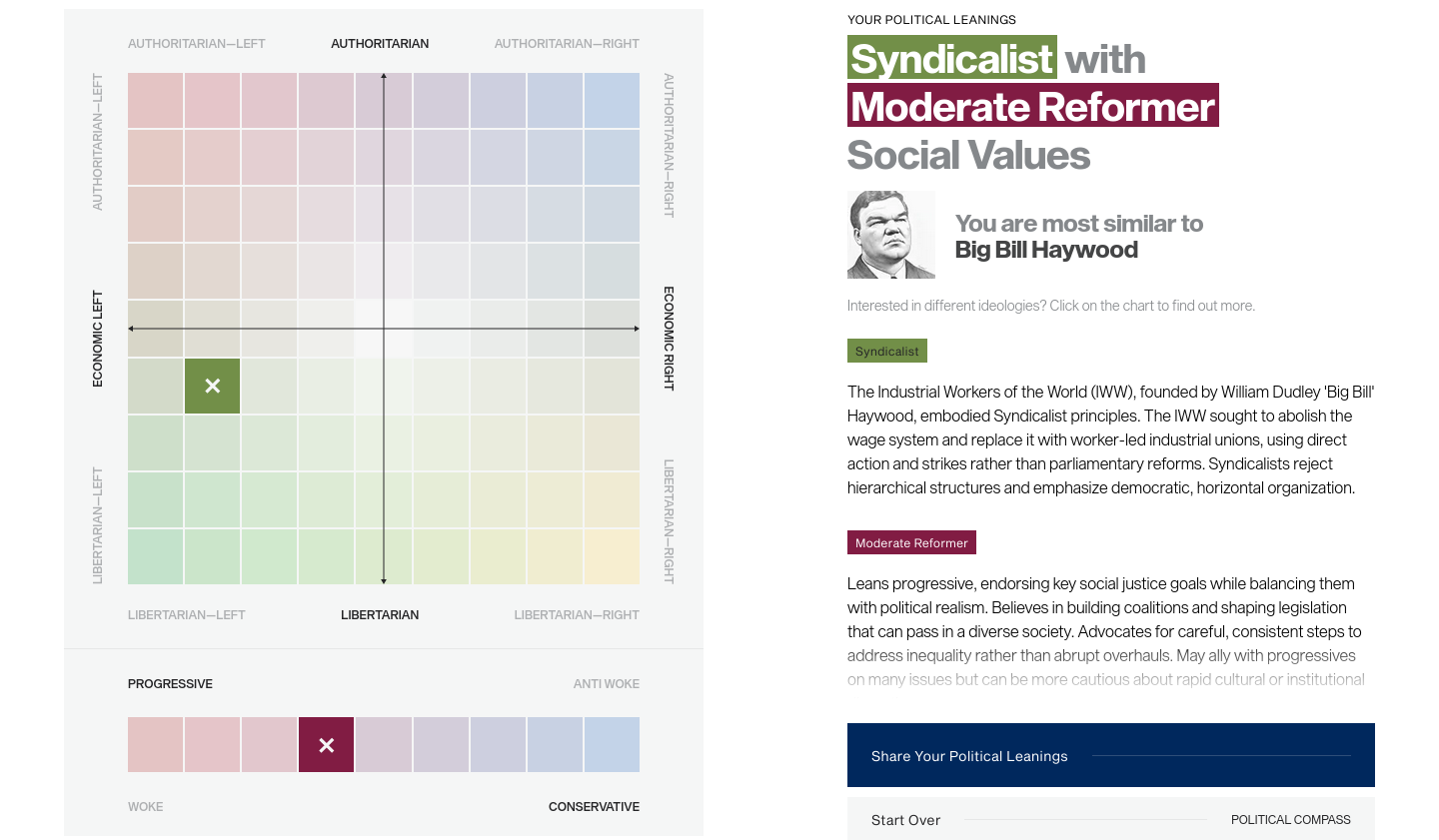The image size is (1439, 840).
Task: Click bottom-right libertarian-right yellow chart cell
Action: [612, 556]
